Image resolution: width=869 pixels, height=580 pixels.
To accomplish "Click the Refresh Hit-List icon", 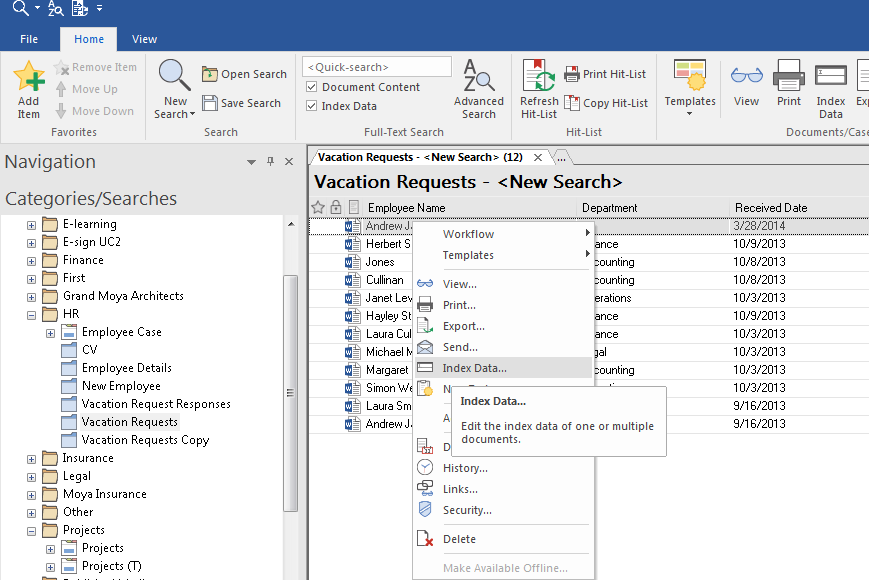I will [x=539, y=78].
